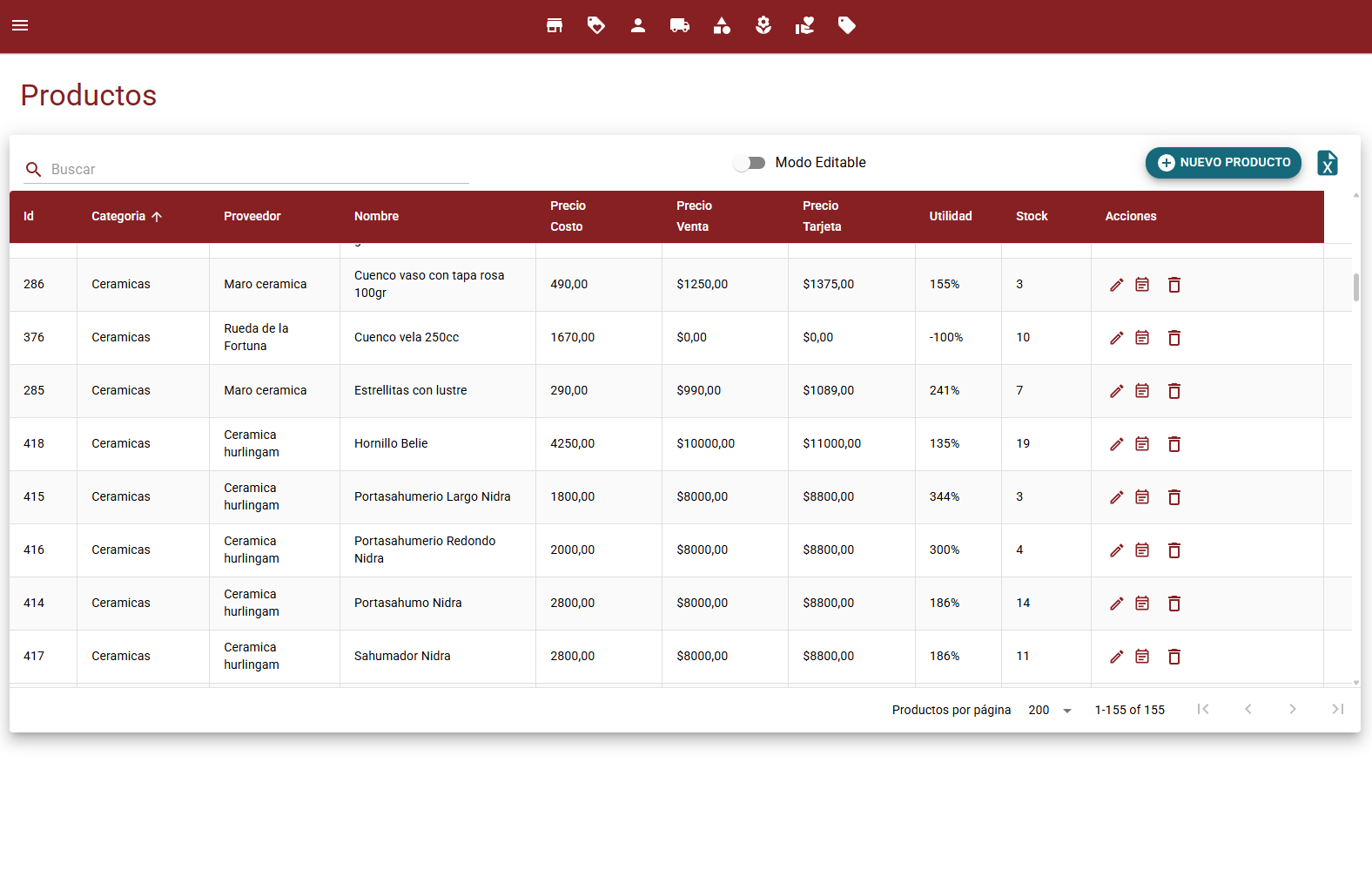1372x877 pixels.
Task: Open the hamburger navigation menu
Action: 20,25
